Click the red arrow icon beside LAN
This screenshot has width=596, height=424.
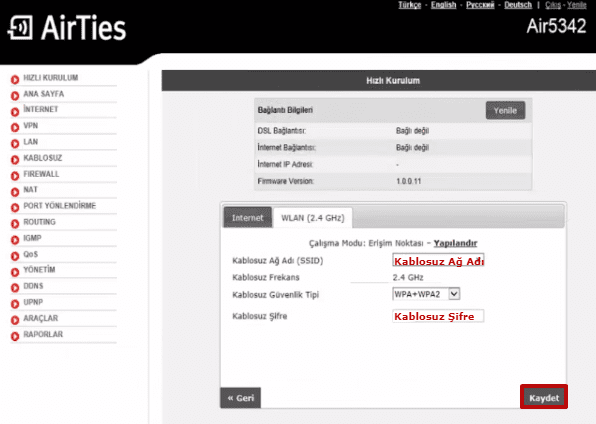[15, 144]
